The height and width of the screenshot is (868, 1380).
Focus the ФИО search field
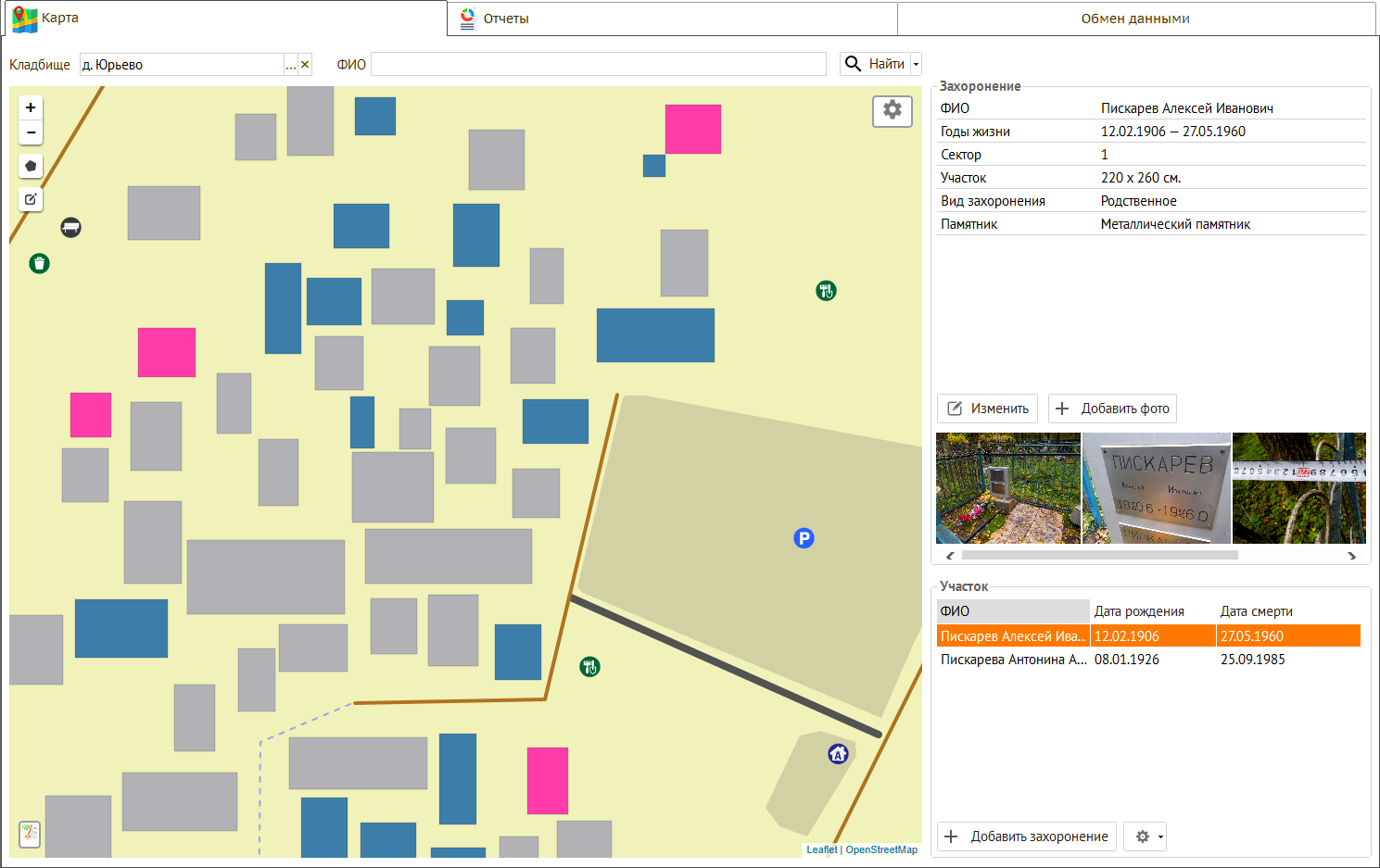[599, 64]
